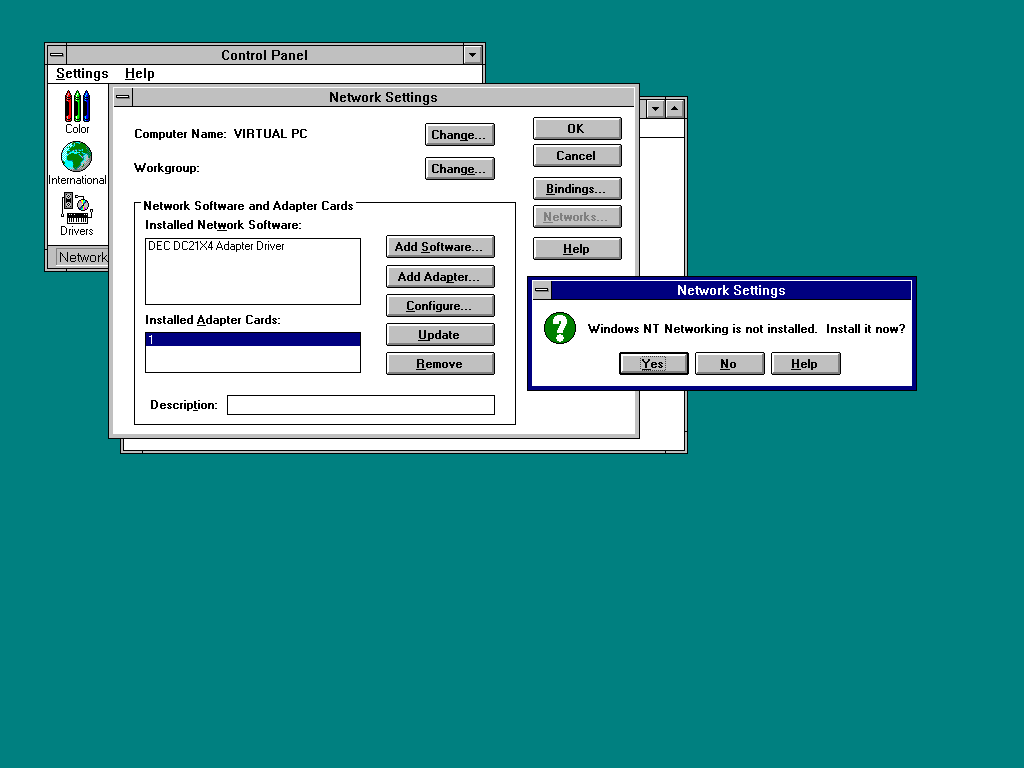The height and width of the screenshot is (768, 1024).
Task: Click the background window's up arrow button
Action: click(675, 108)
